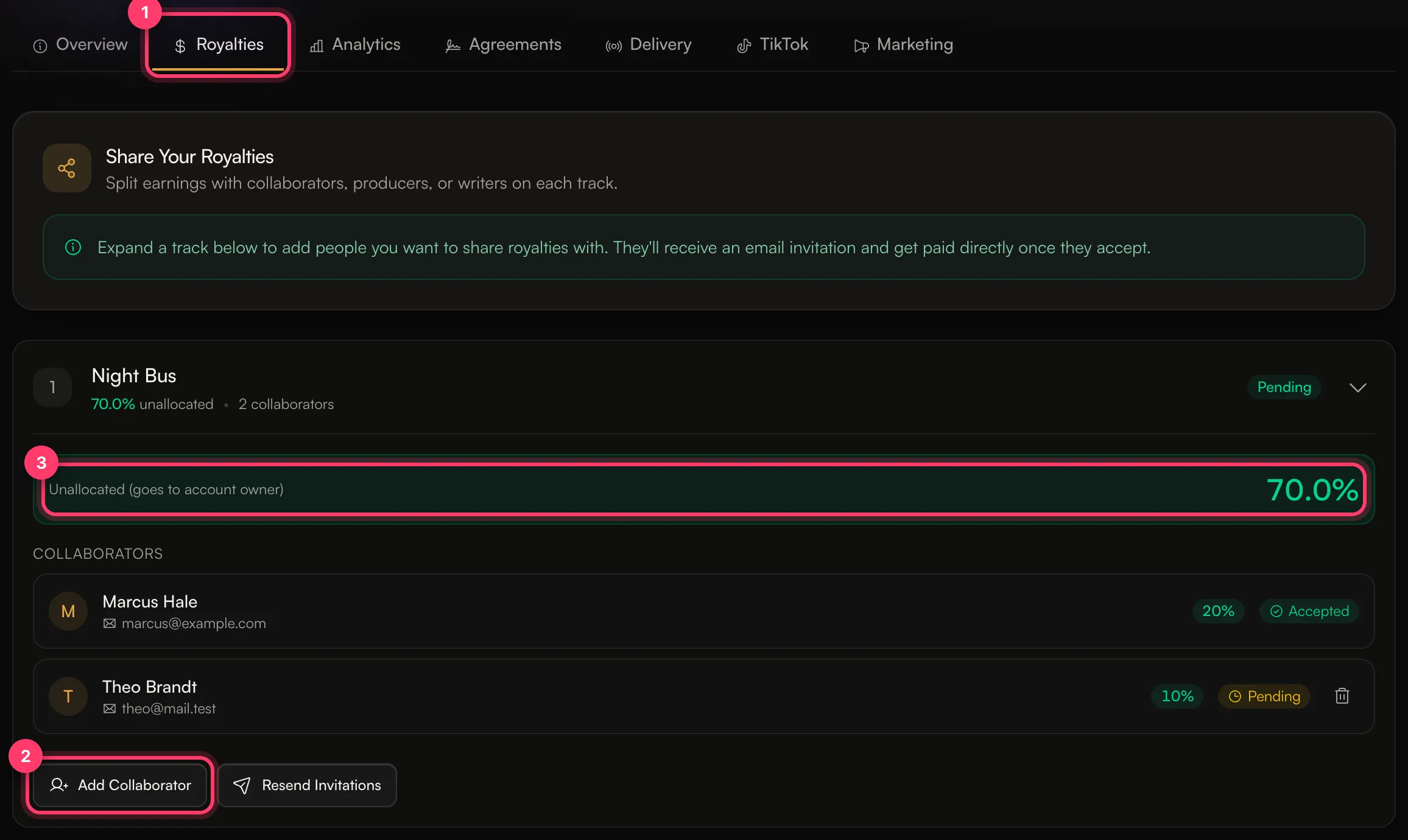Click the Pending badge for Theo Brandt
The image size is (1408, 840).
1264,696
